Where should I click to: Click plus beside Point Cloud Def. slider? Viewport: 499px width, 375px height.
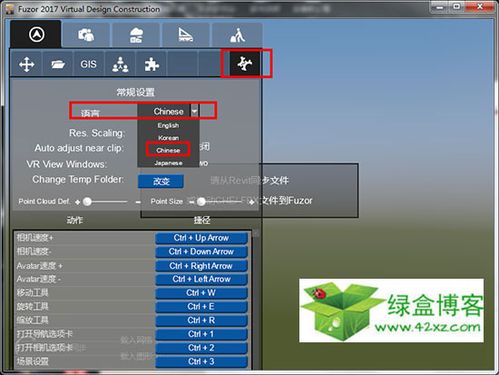78,202
